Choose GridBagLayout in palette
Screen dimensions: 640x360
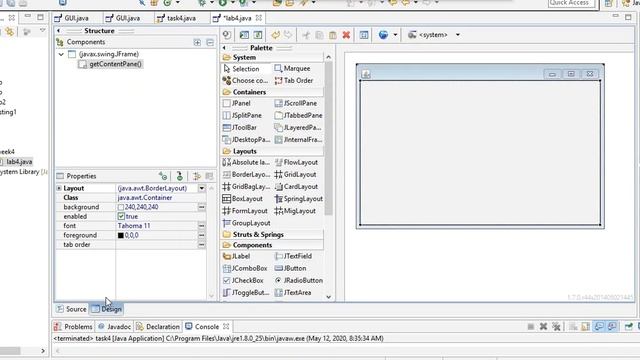click(246, 187)
